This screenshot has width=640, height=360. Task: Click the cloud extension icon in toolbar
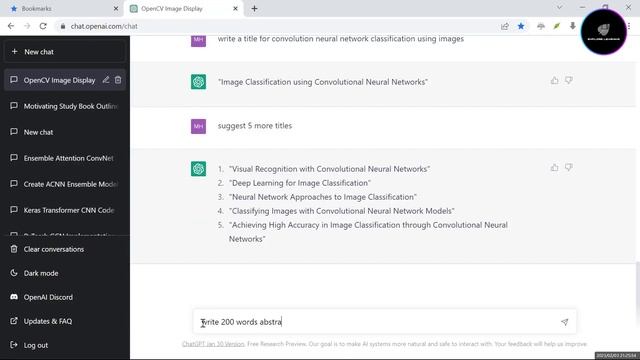pyautogui.click(x=541, y=26)
